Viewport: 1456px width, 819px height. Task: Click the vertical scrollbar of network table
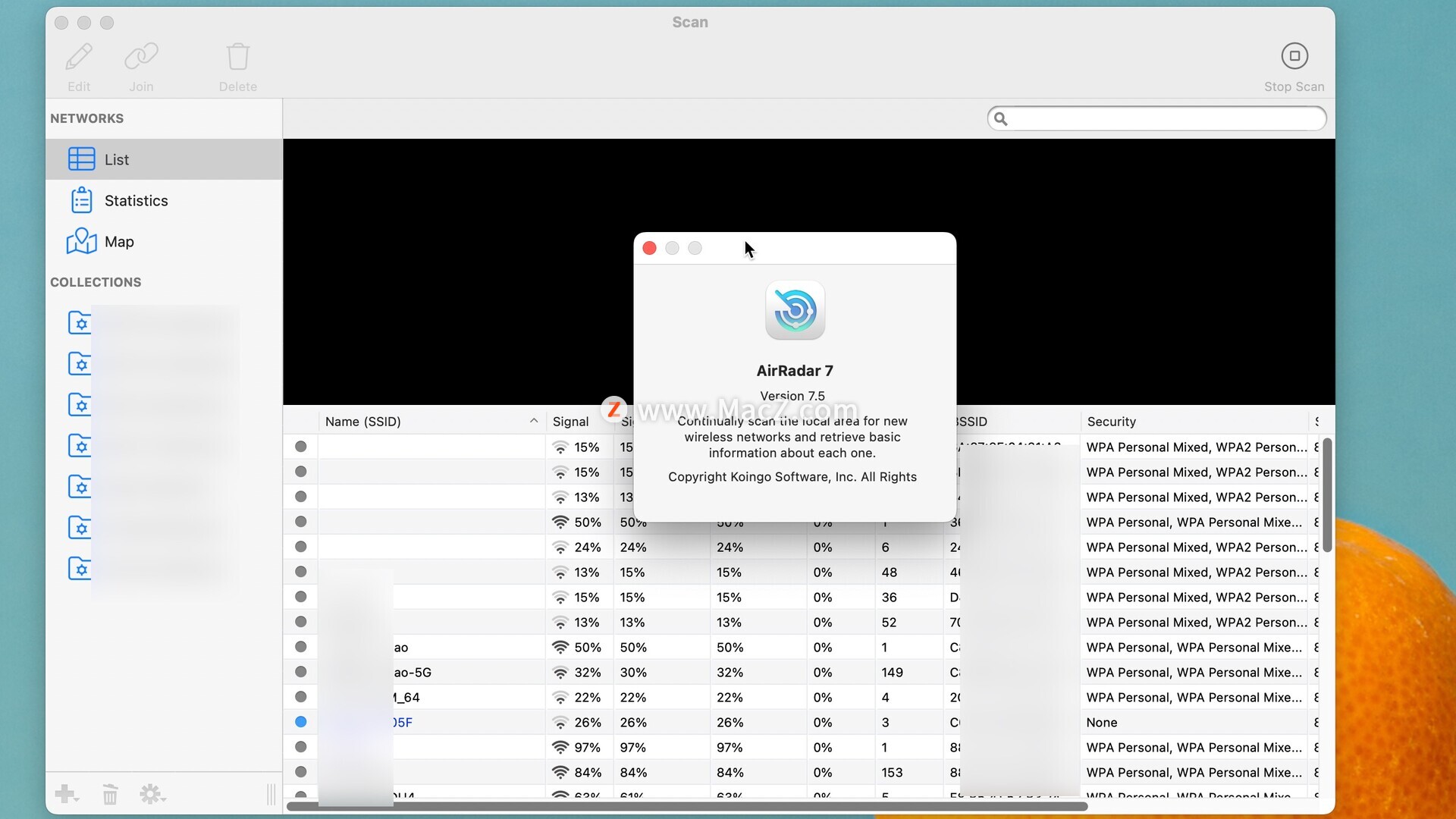1327,494
